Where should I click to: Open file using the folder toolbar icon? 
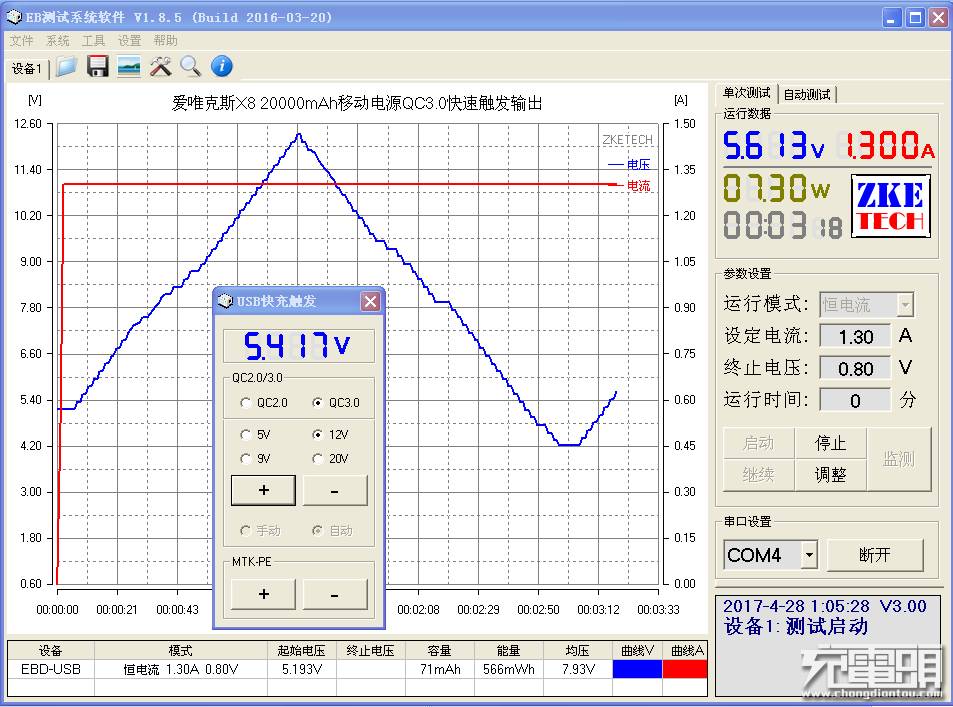tap(66, 66)
